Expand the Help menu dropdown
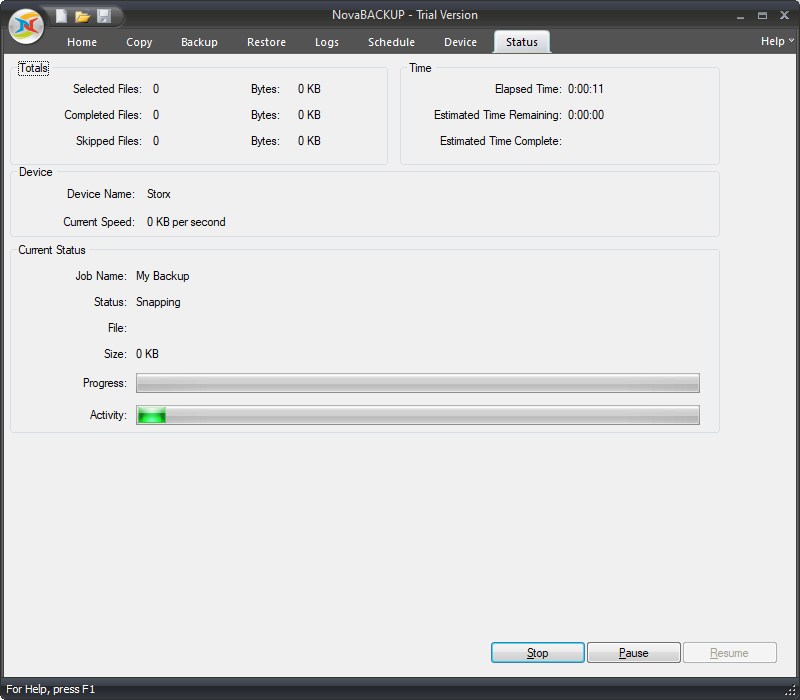800x700 pixels. tap(777, 41)
